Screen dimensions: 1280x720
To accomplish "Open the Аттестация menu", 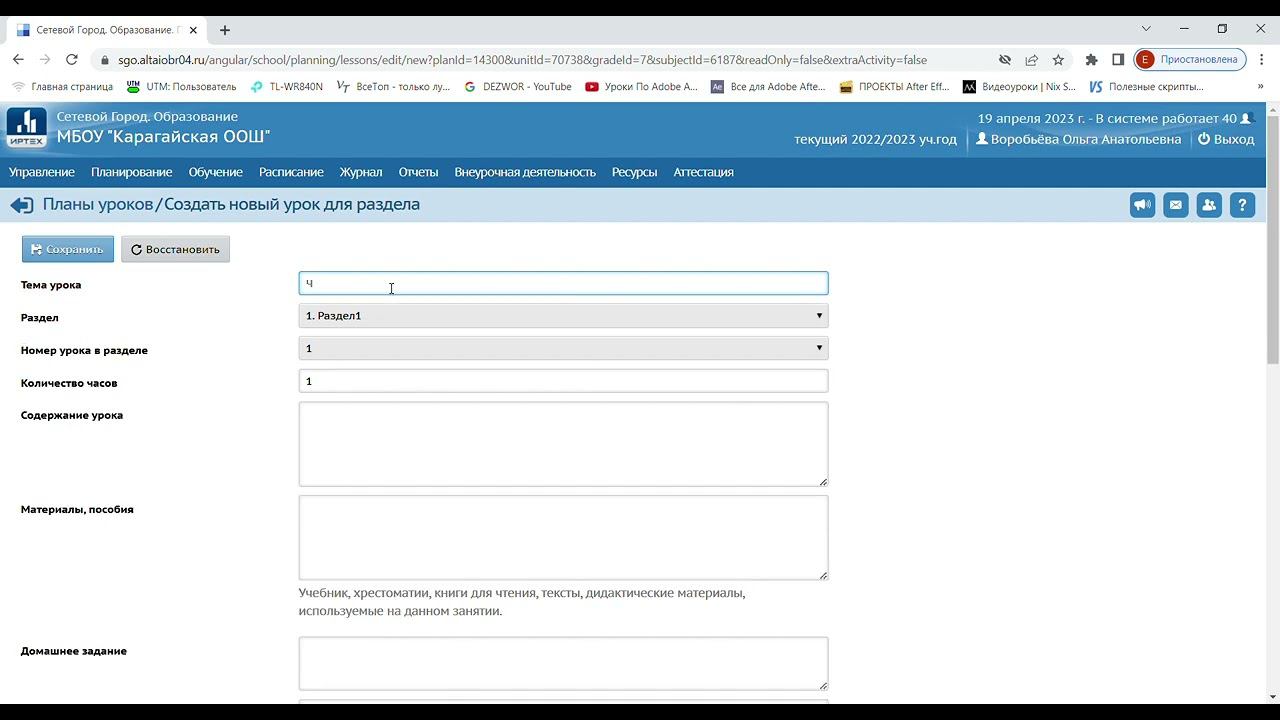I will tap(703, 172).
